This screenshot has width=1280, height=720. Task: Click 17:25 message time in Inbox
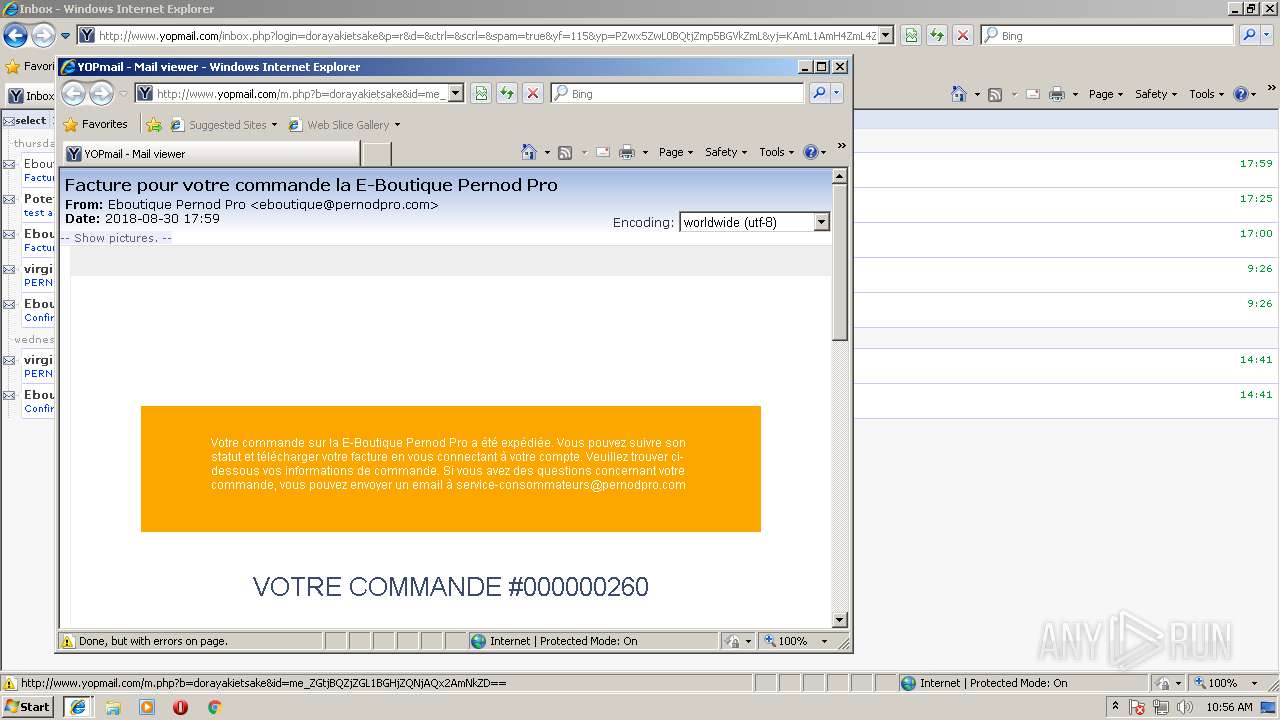pos(1256,199)
